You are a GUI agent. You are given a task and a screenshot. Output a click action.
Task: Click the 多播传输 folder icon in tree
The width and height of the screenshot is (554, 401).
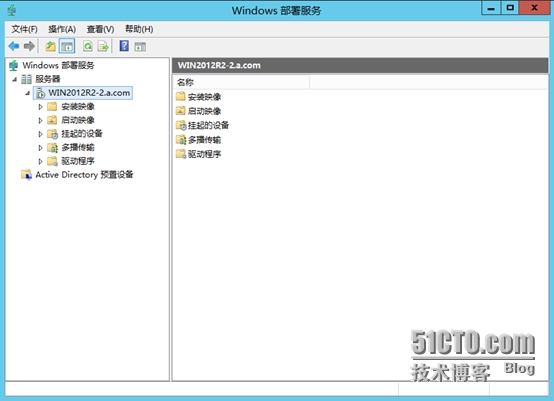52,147
